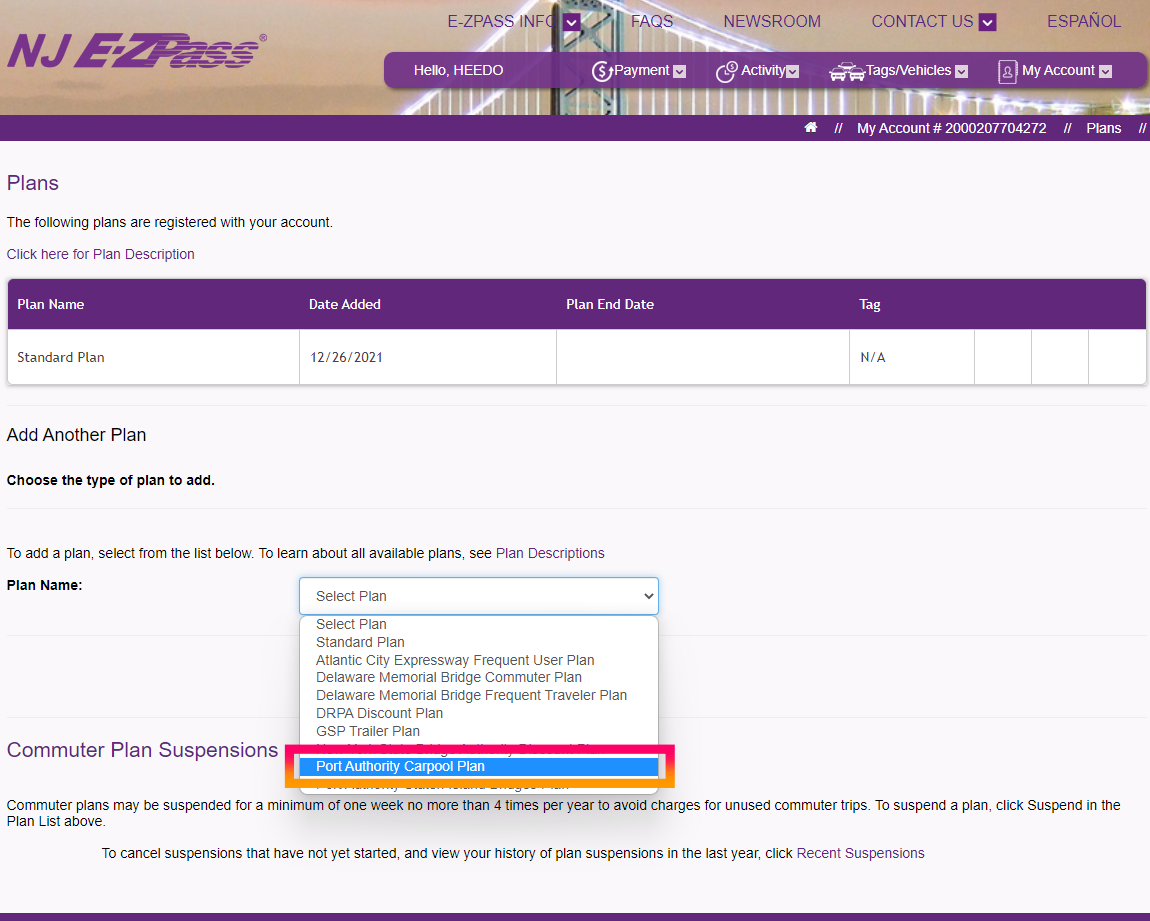Click the Add Another Plan heading
The height and width of the screenshot is (921, 1150).
(x=76, y=435)
